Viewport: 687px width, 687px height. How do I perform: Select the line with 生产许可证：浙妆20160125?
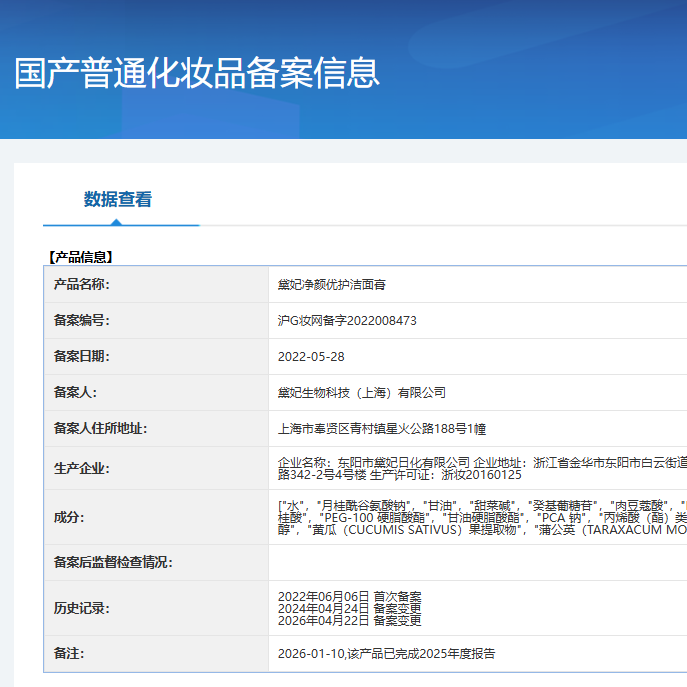point(400,475)
